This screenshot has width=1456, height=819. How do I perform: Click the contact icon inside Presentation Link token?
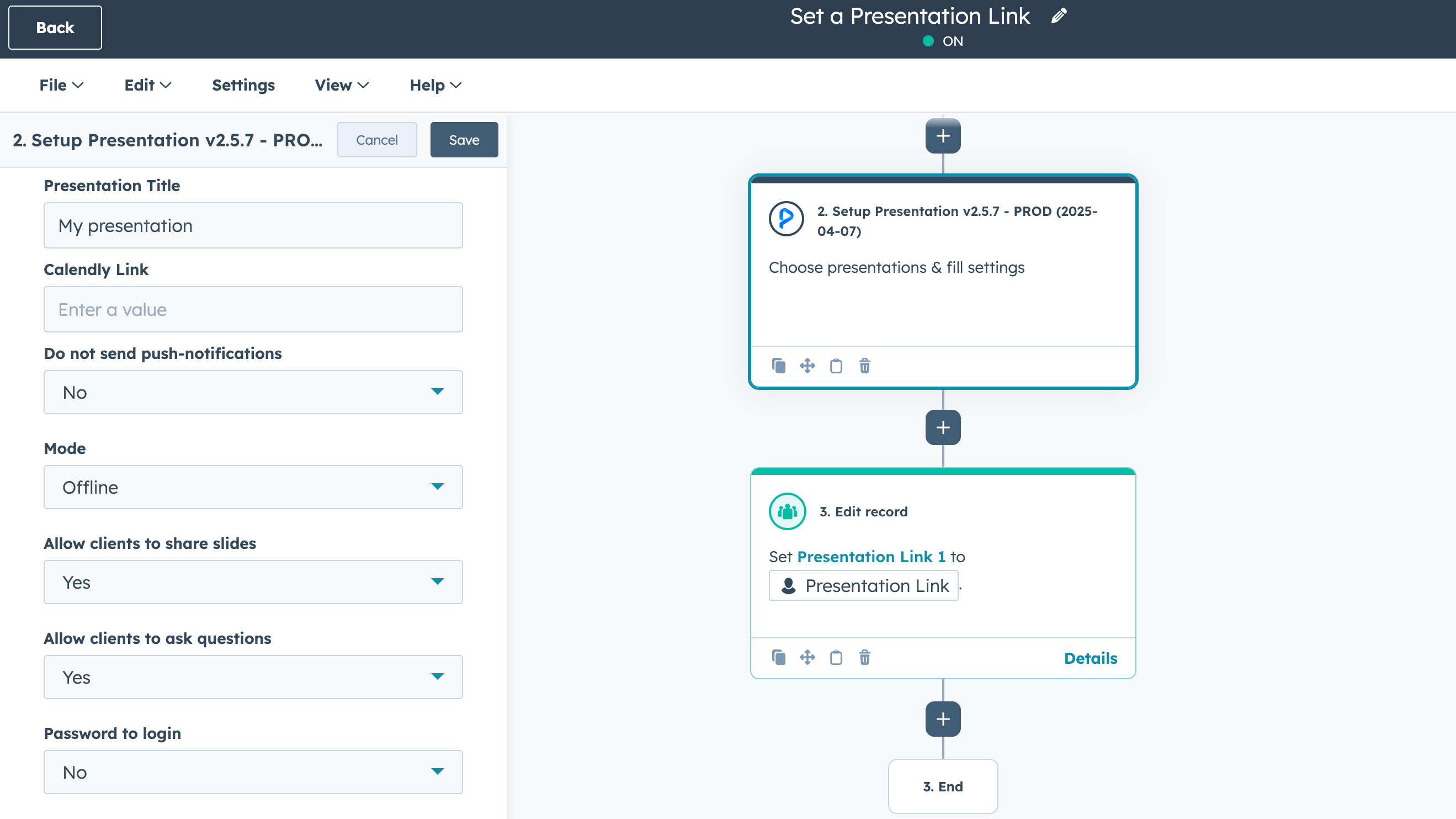pyautogui.click(x=788, y=585)
